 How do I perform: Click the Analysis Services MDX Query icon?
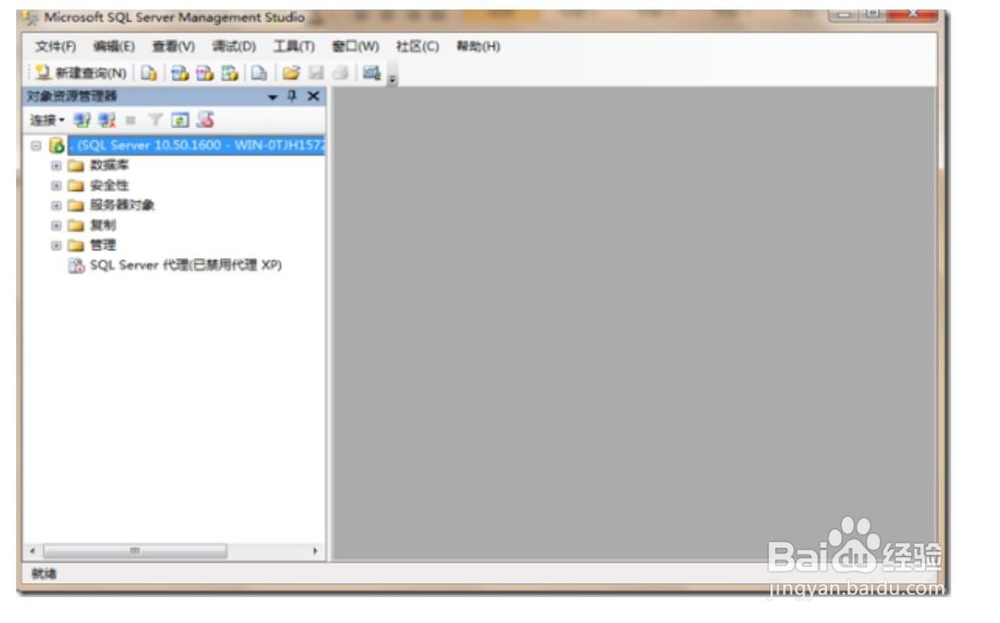coord(180,73)
